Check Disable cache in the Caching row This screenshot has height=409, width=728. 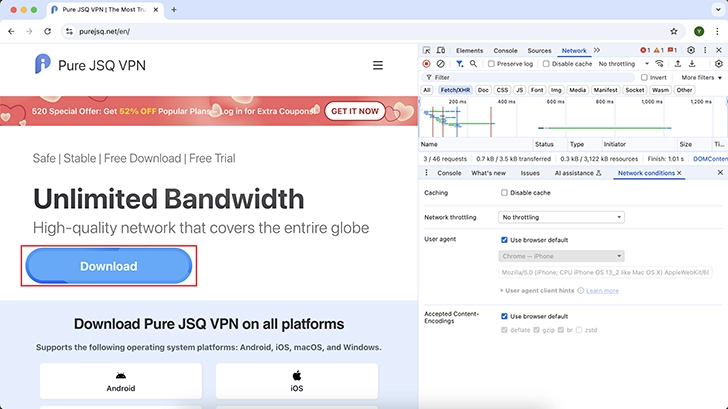click(505, 193)
